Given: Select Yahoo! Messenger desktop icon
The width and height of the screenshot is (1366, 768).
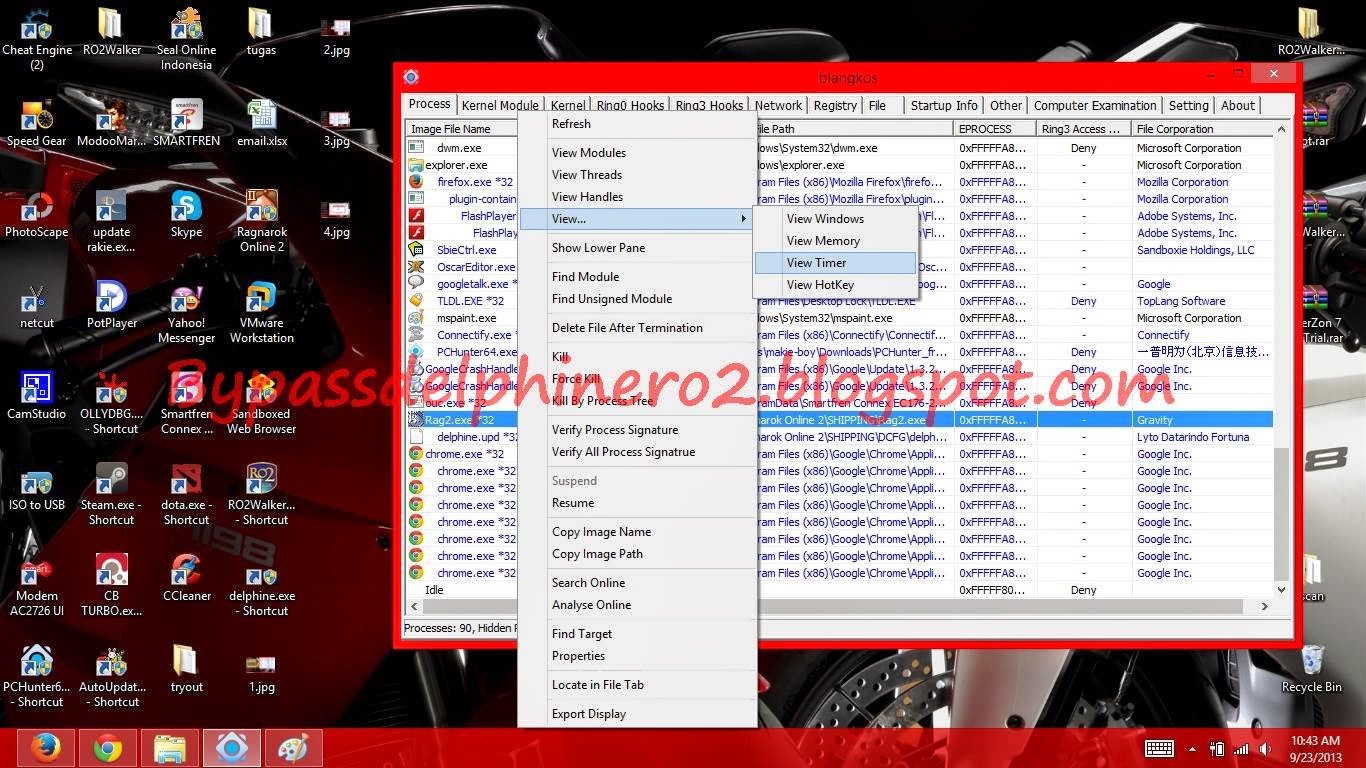Looking at the screenshot, I should pyautogui.click(x=186, y=313).
